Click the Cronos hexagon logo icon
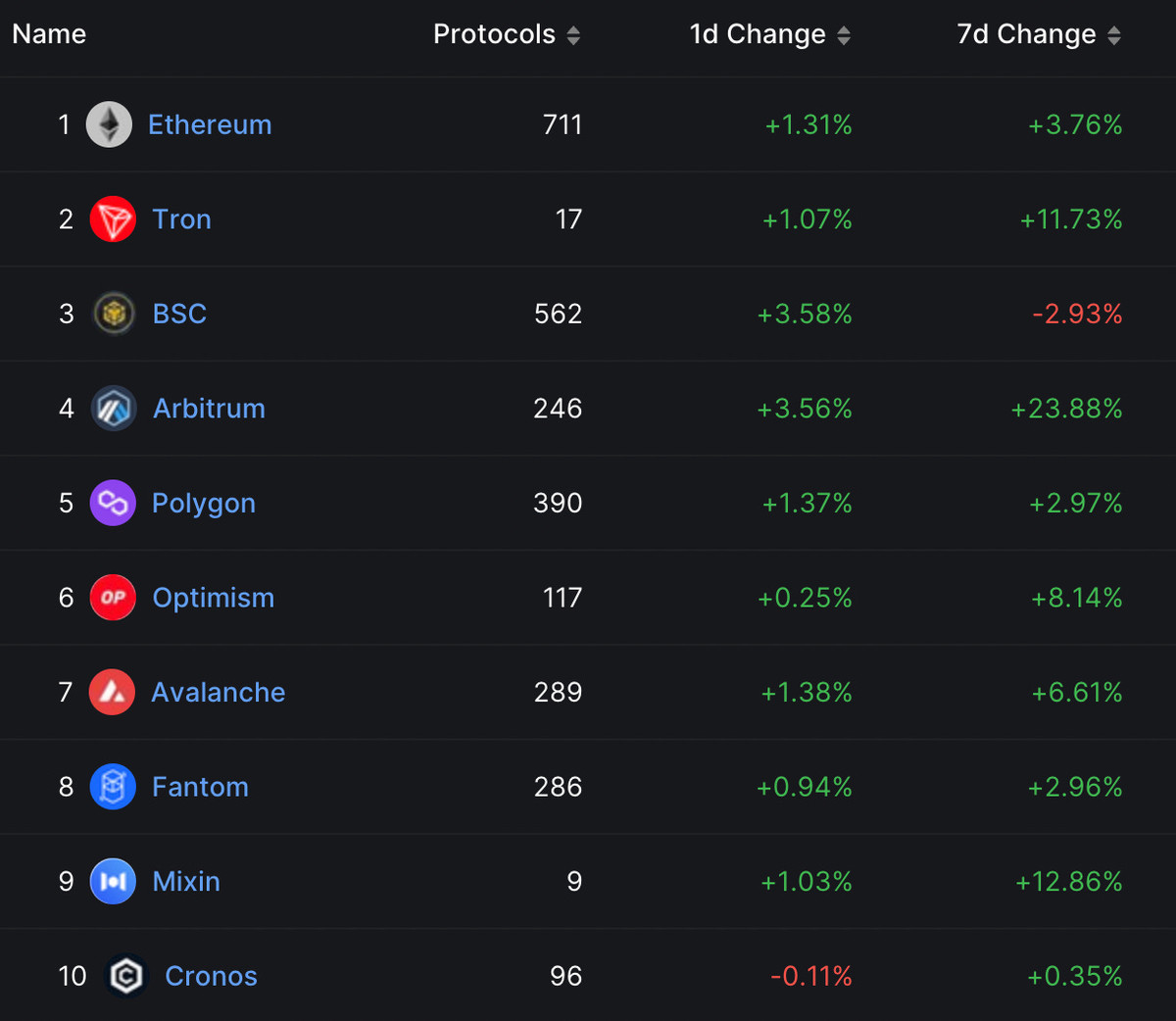Screen dimensions: 1176x1021 pos(125,976)
